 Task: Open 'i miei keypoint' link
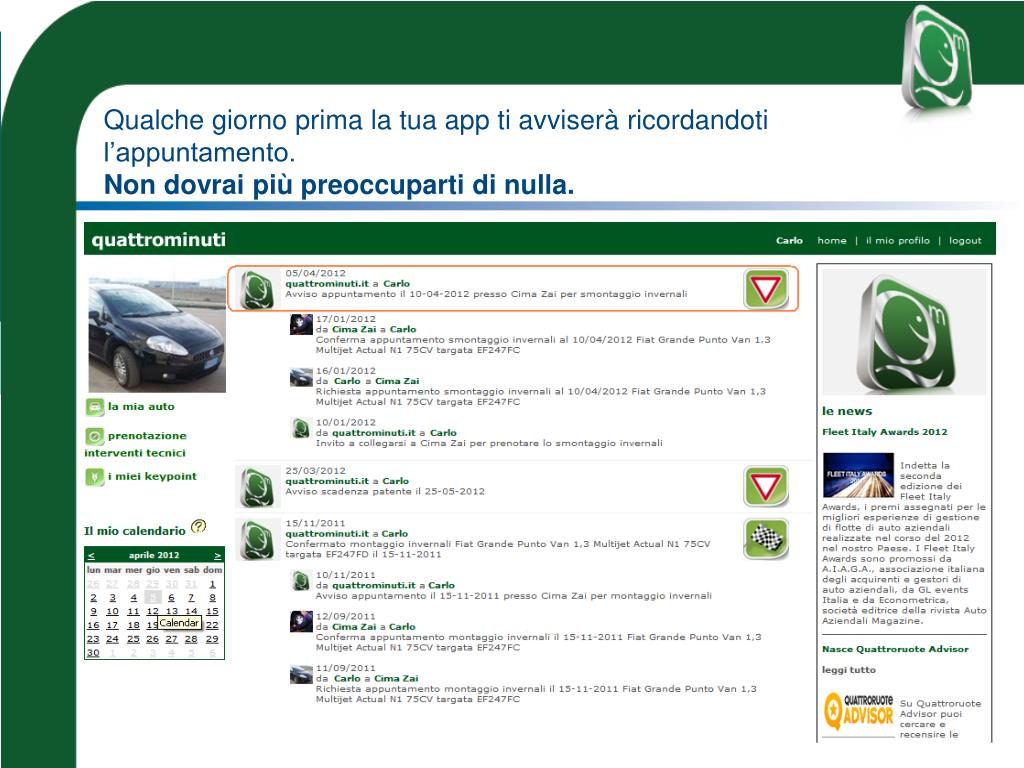coord(152,477)
